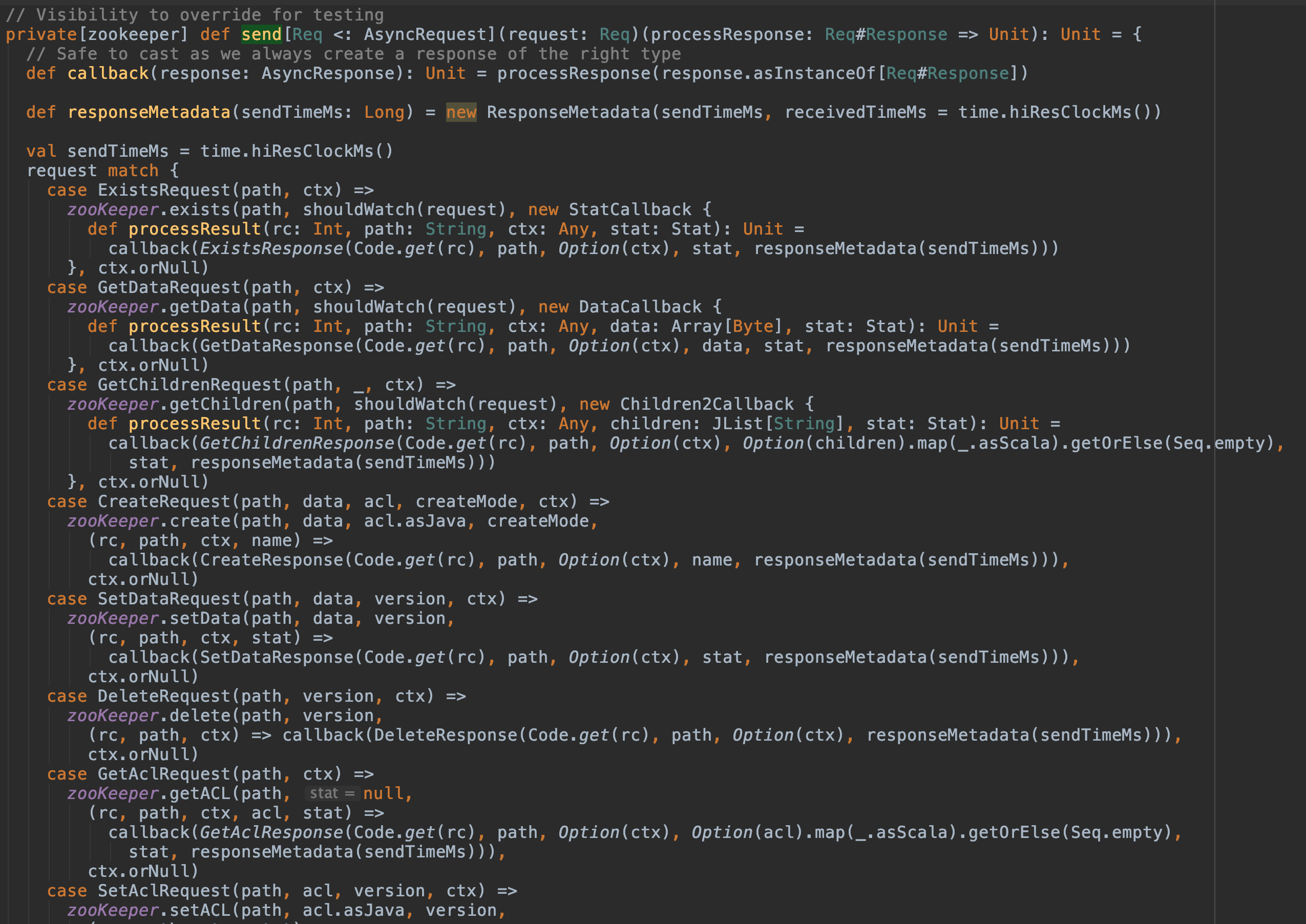Click the 'stat =' inlay parameter hint
The width and height of the screenshot is (1306, 924).
click(x=332, y=793)
